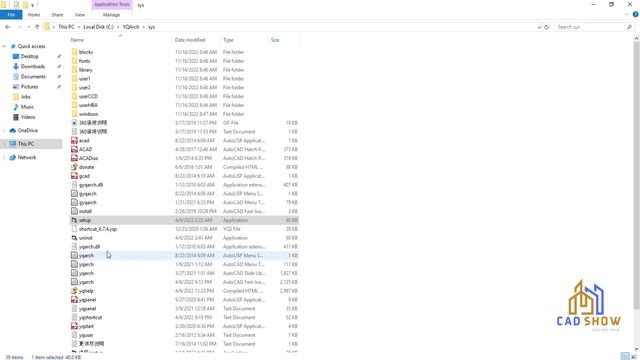640x360 pixels.
Task: Open the File menu
Action: [x=11, y=15]
